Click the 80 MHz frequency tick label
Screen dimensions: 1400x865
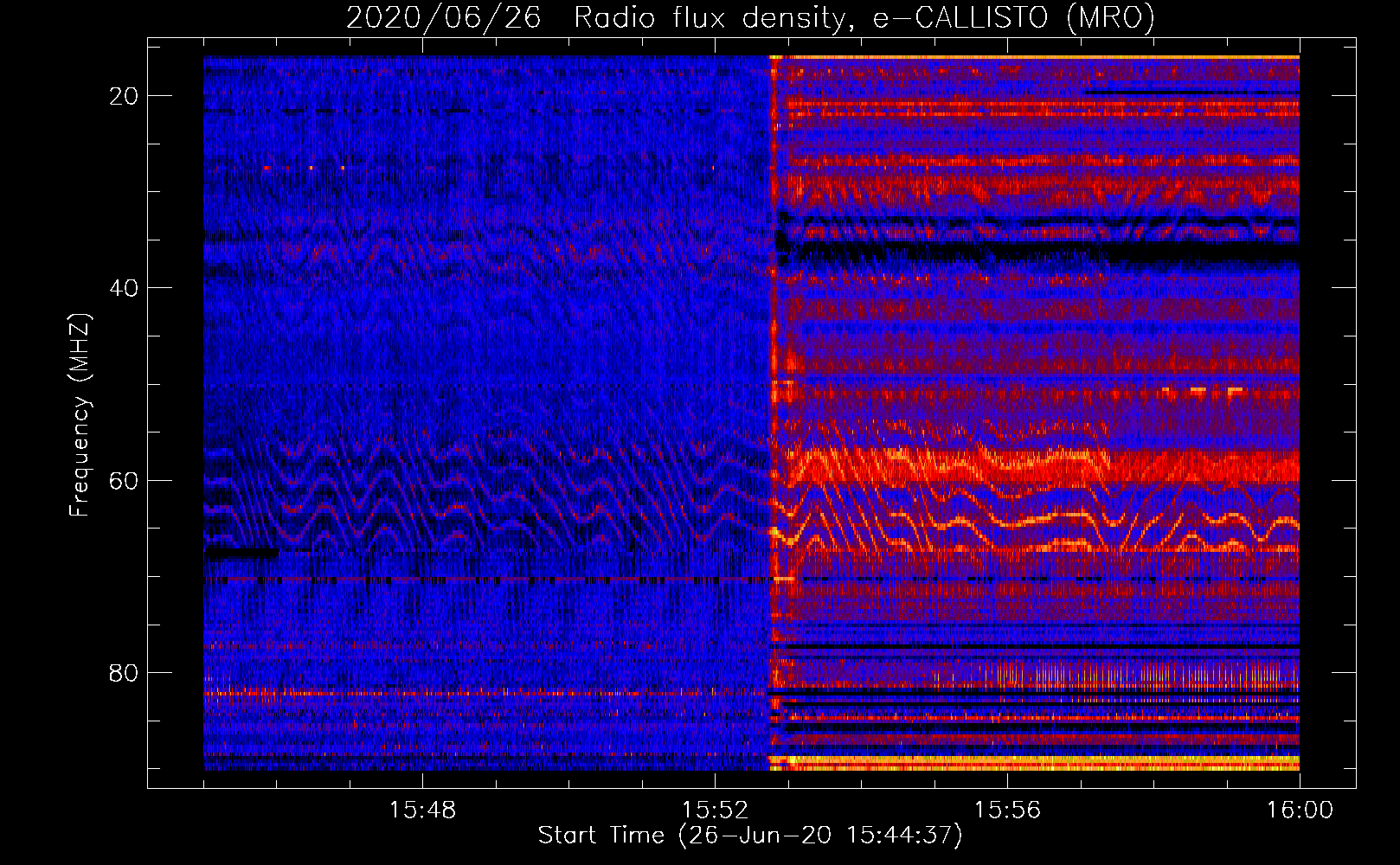point(125,673)
